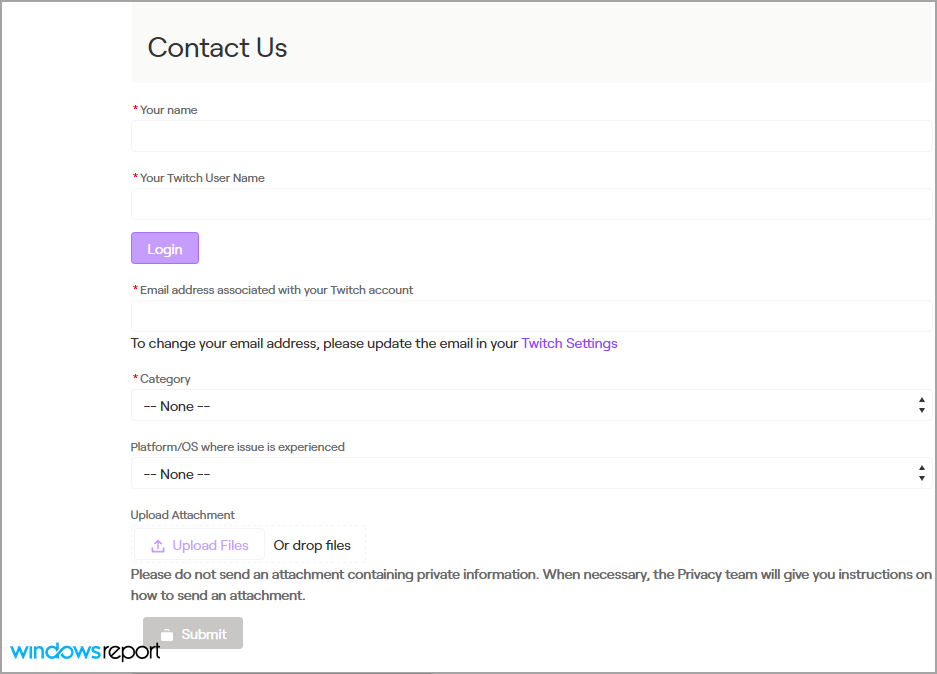Open the Category dropdown
Image resolution: width=937 pixels, height=674 pixels.
coord(531,405)
